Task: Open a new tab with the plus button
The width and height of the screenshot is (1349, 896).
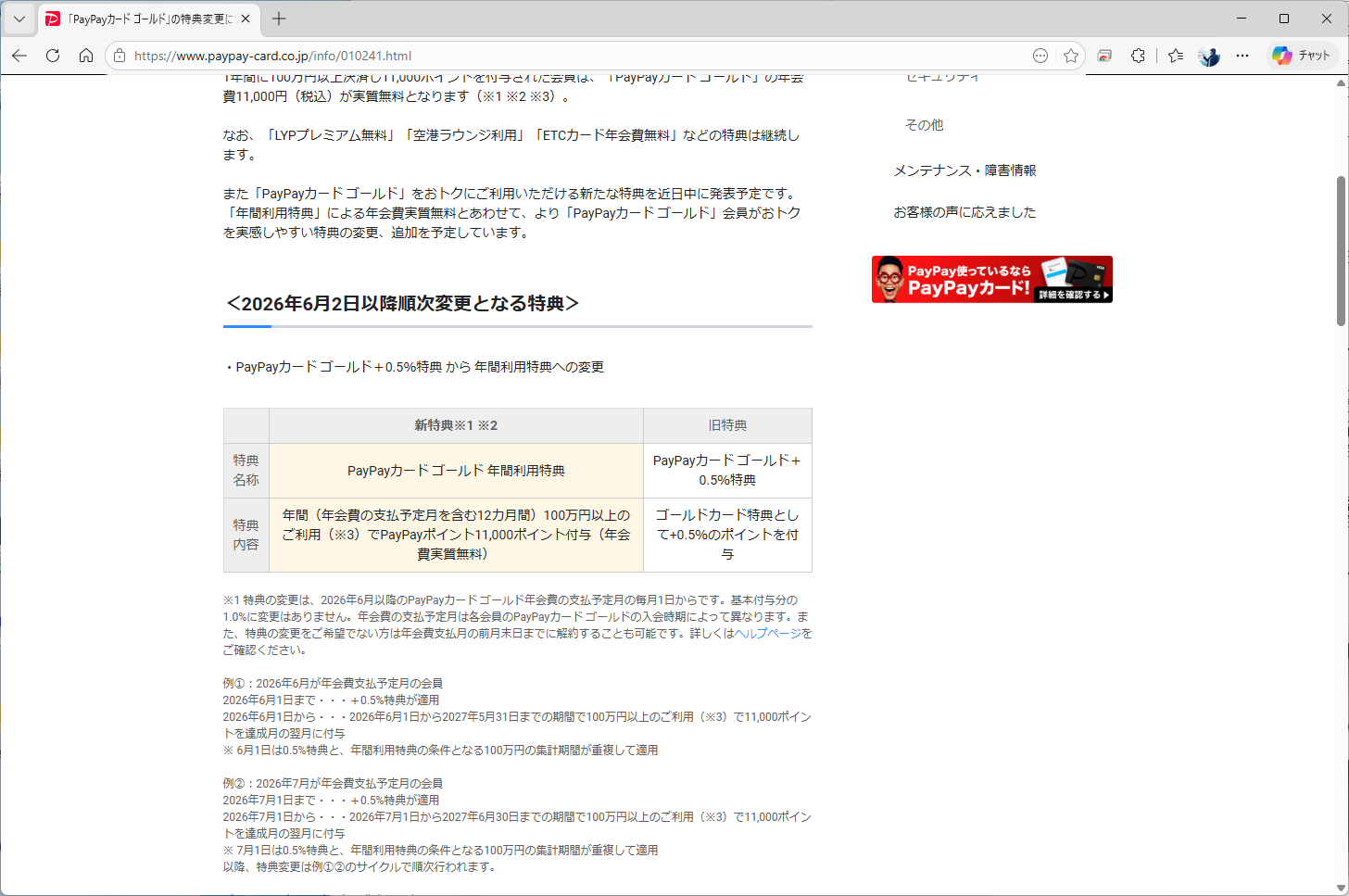Action: point(280,18)
